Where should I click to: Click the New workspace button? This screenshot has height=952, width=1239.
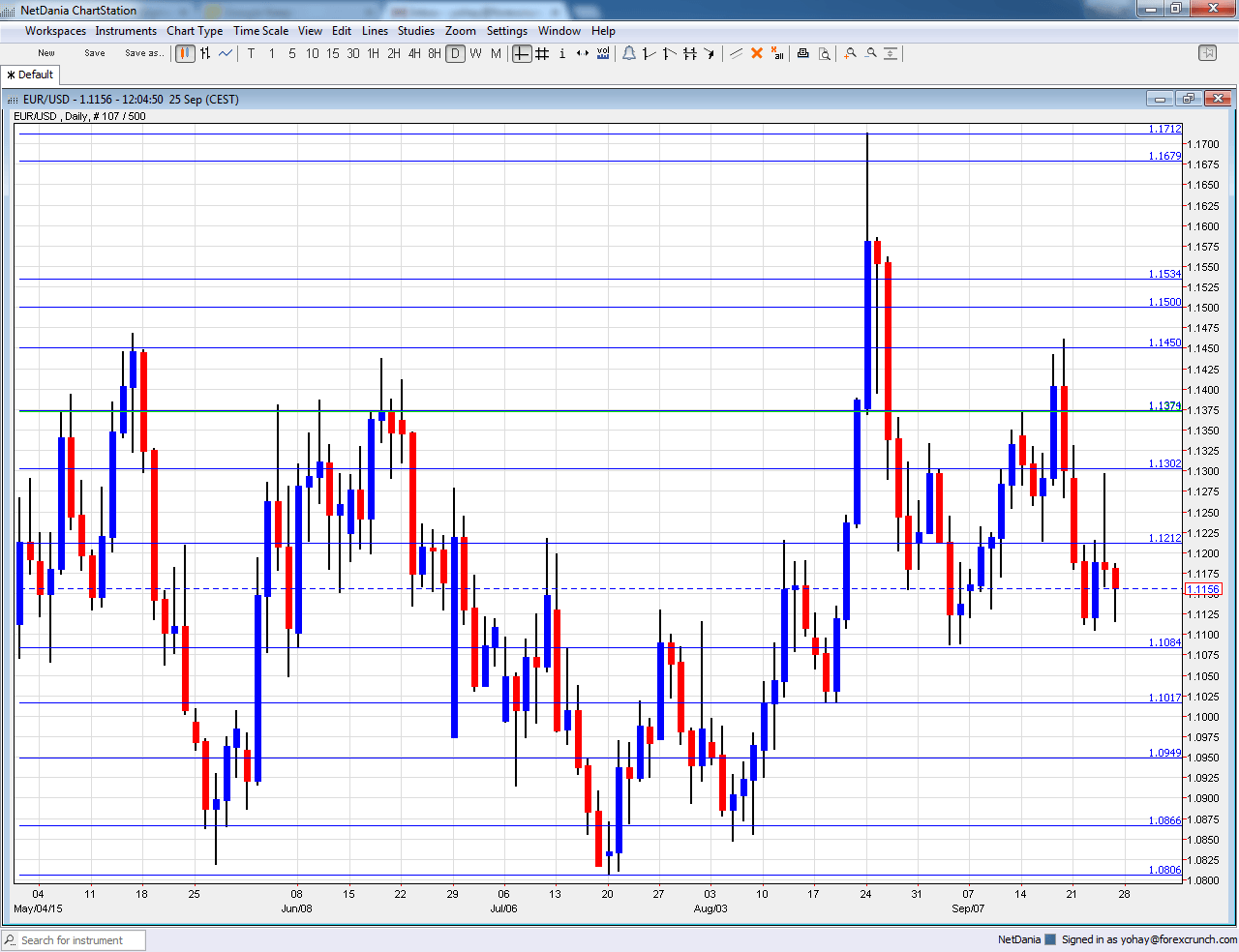point(46,53)
